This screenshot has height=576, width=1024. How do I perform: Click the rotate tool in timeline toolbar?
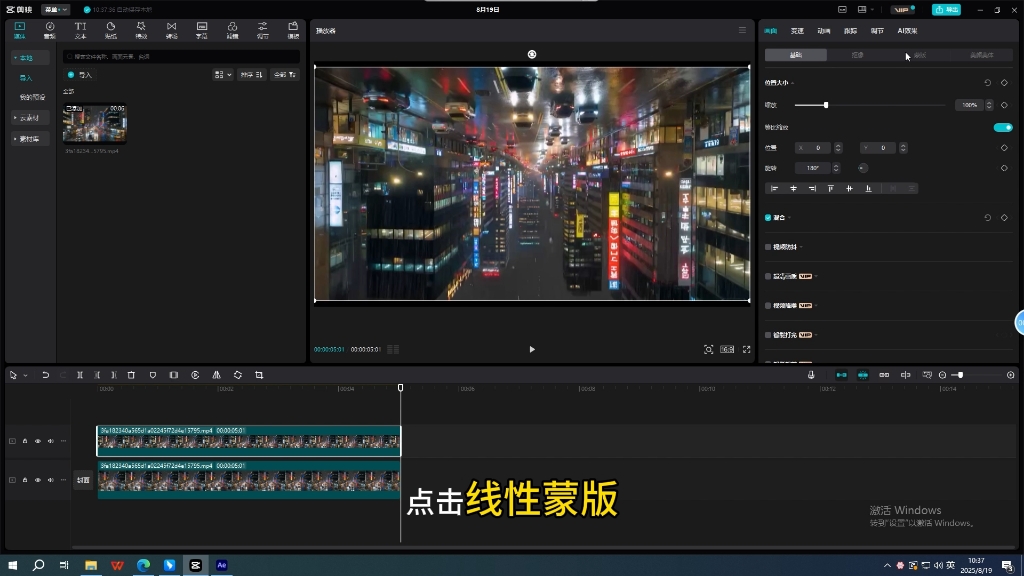tap(238, 375)
